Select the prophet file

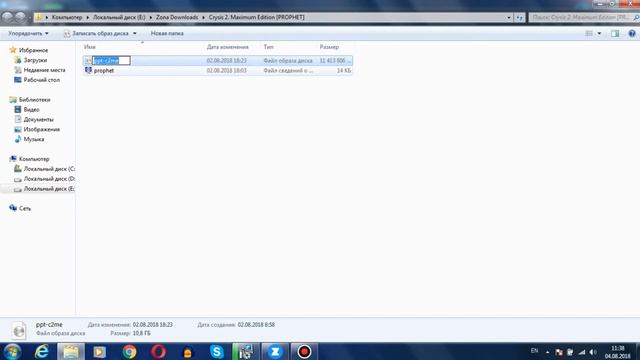tap(218, 71)
